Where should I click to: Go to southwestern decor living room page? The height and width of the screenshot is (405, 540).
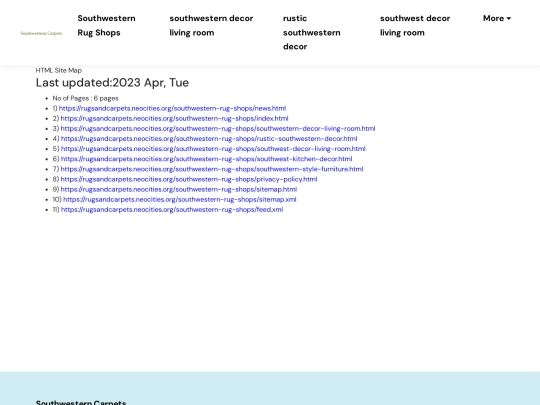(211, 25)
